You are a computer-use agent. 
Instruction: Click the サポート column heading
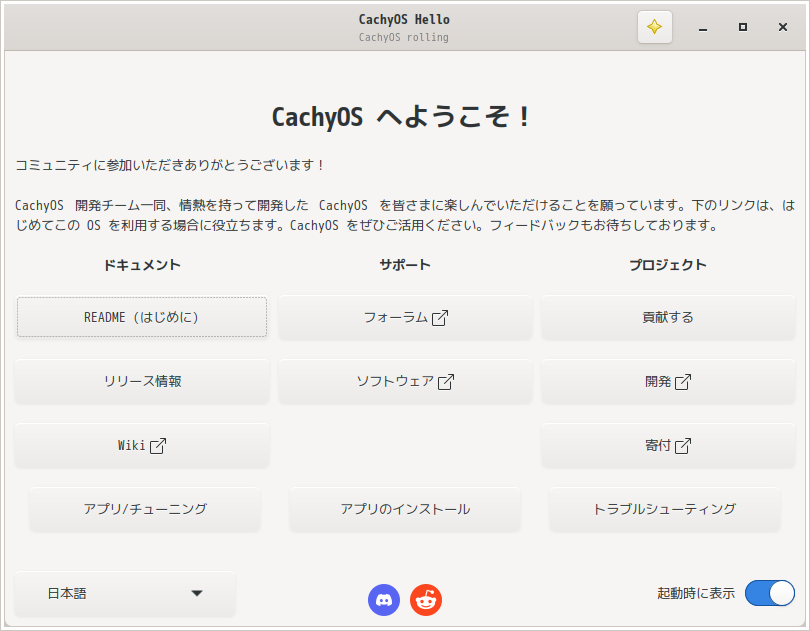pyautogui.click(x=405, y=265)
